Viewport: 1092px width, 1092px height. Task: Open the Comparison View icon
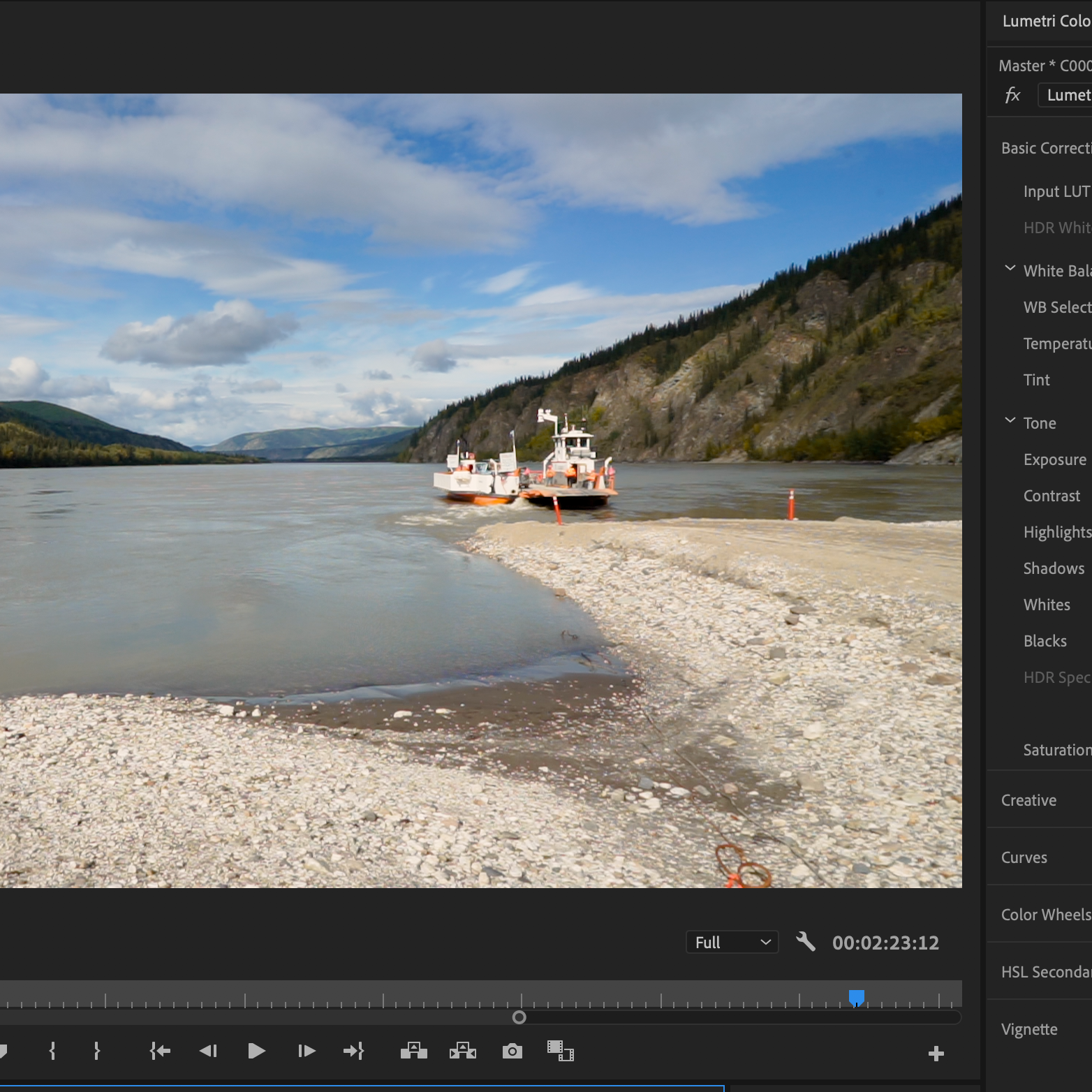point(560,1051)
